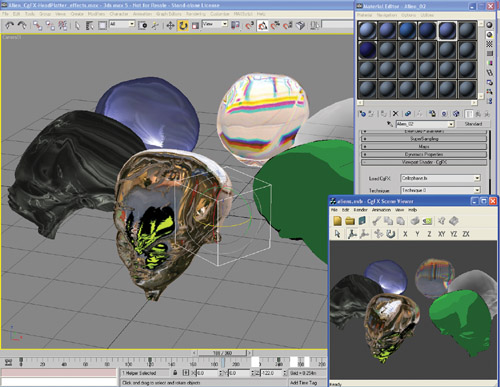
Task: Expand the Maps rollout
Action: pyautogui.click(x=424, y=147)
